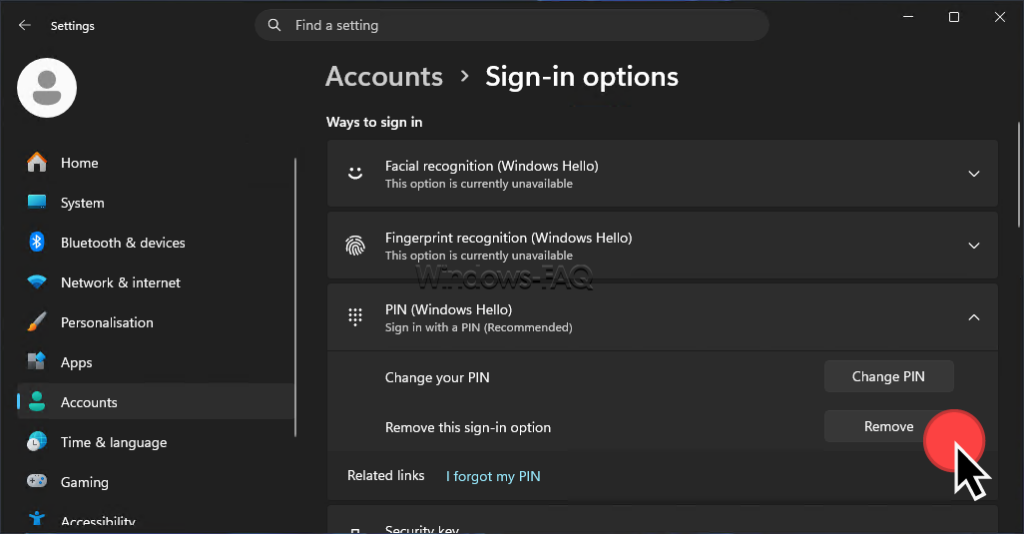The width and height of the screenshot is (1024, 534).
Task: Click the Sign-in options page title
Action: 581,77
